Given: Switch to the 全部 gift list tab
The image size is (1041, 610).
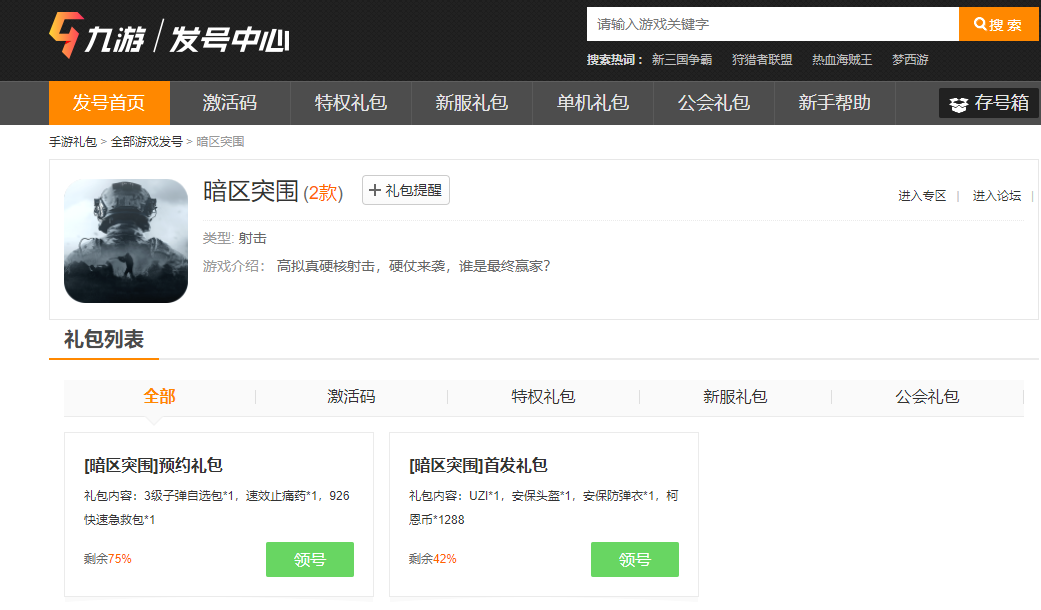Looking at the screenshot, I should 159,397.
